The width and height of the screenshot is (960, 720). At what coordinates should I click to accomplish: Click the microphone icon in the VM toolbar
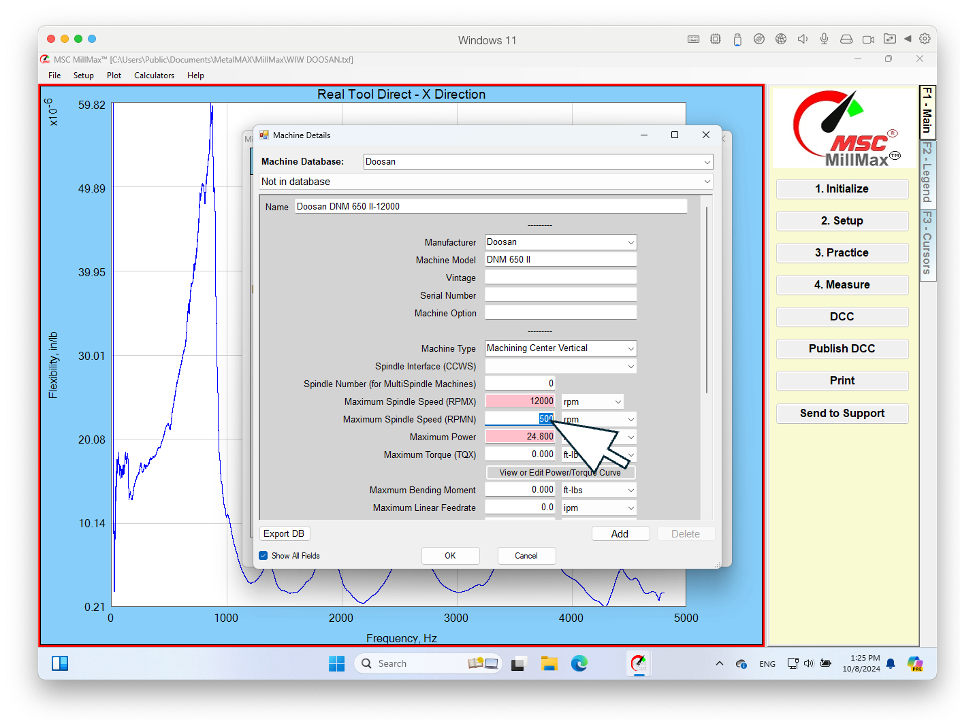point(824,39)
